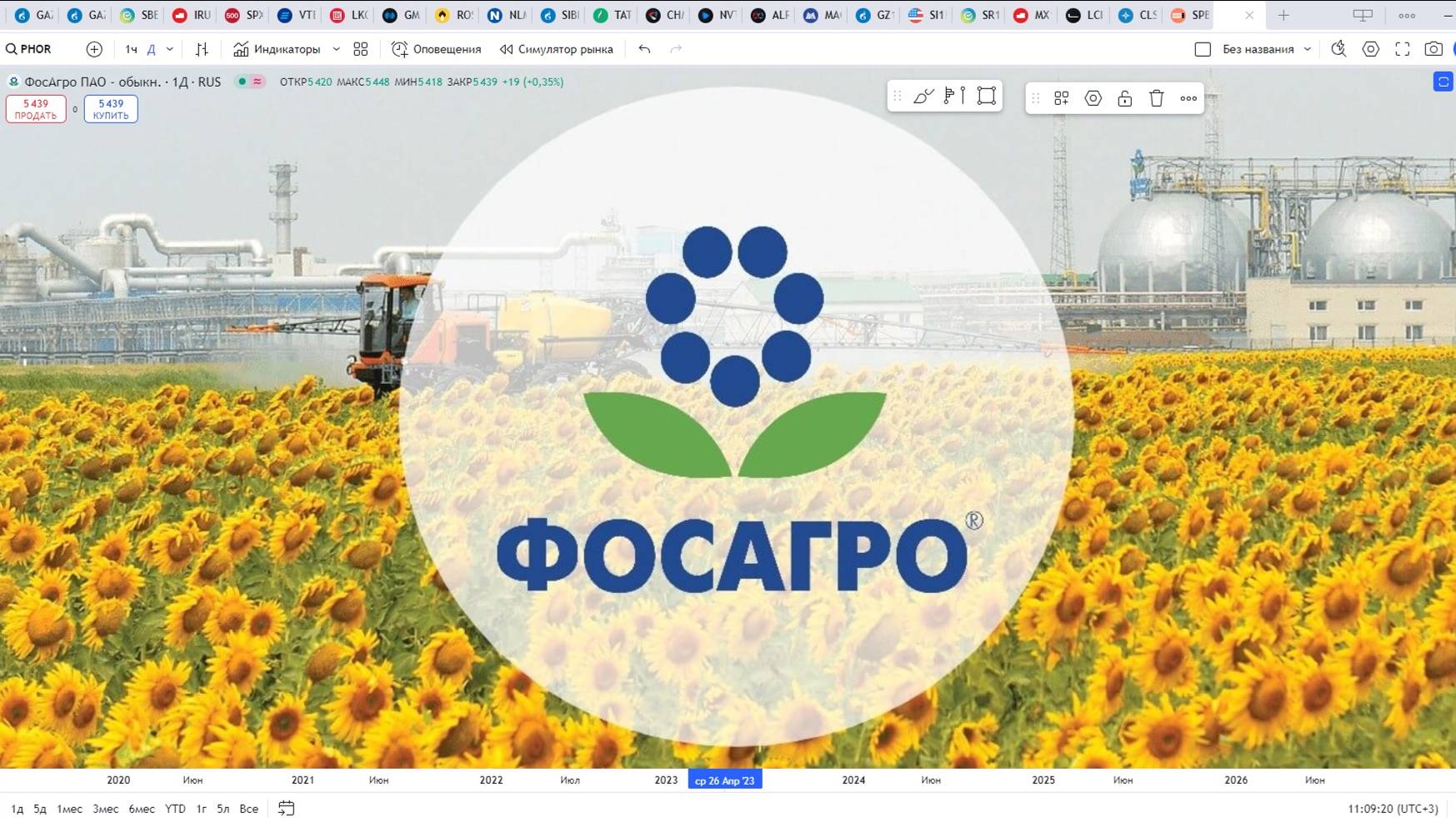Set the date range to 5л
Image resolution: width=1456 pixels, height=818 pixels.
[223, 809]
